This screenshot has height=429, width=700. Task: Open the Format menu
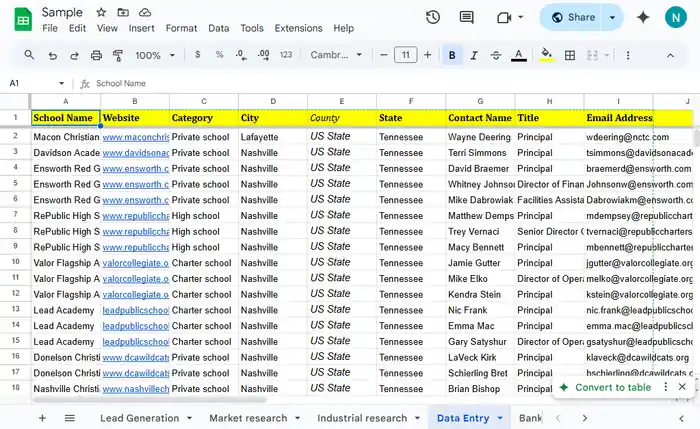coord(181,28)
